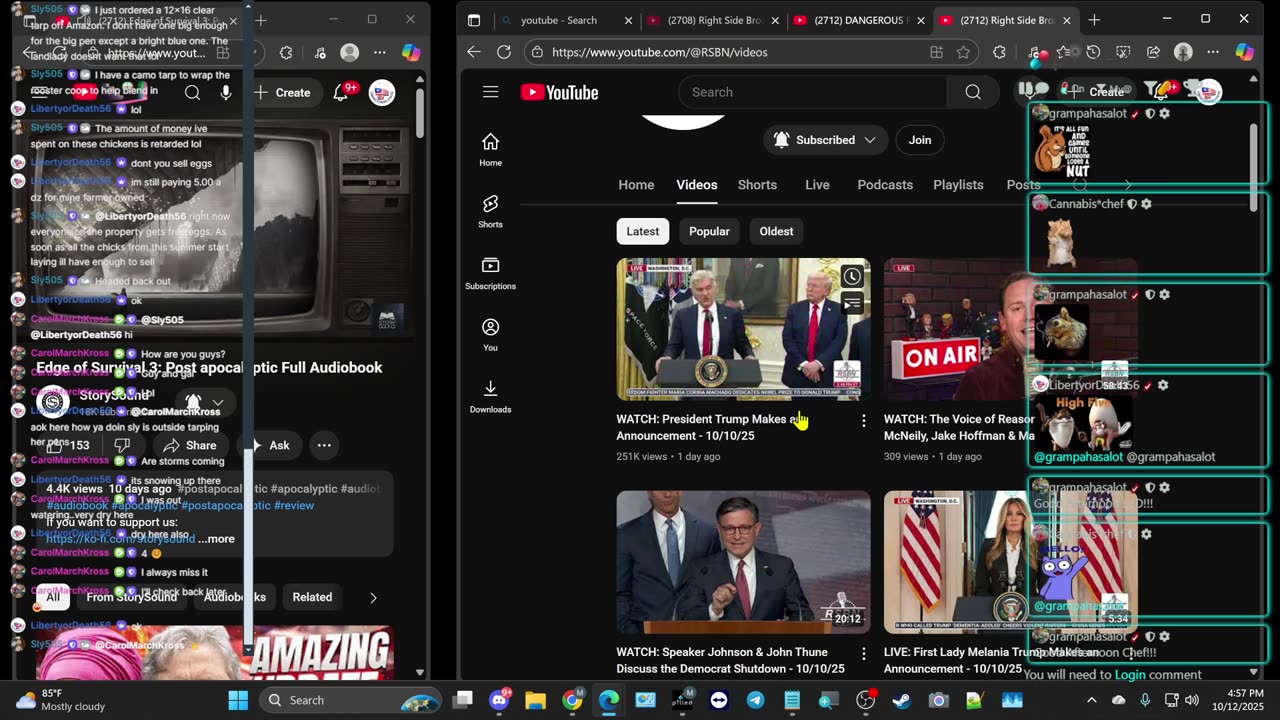Click the Windows Start button
Image resolution: width=1280 pixels, height=720 pixels.
[x=238, y=700]
